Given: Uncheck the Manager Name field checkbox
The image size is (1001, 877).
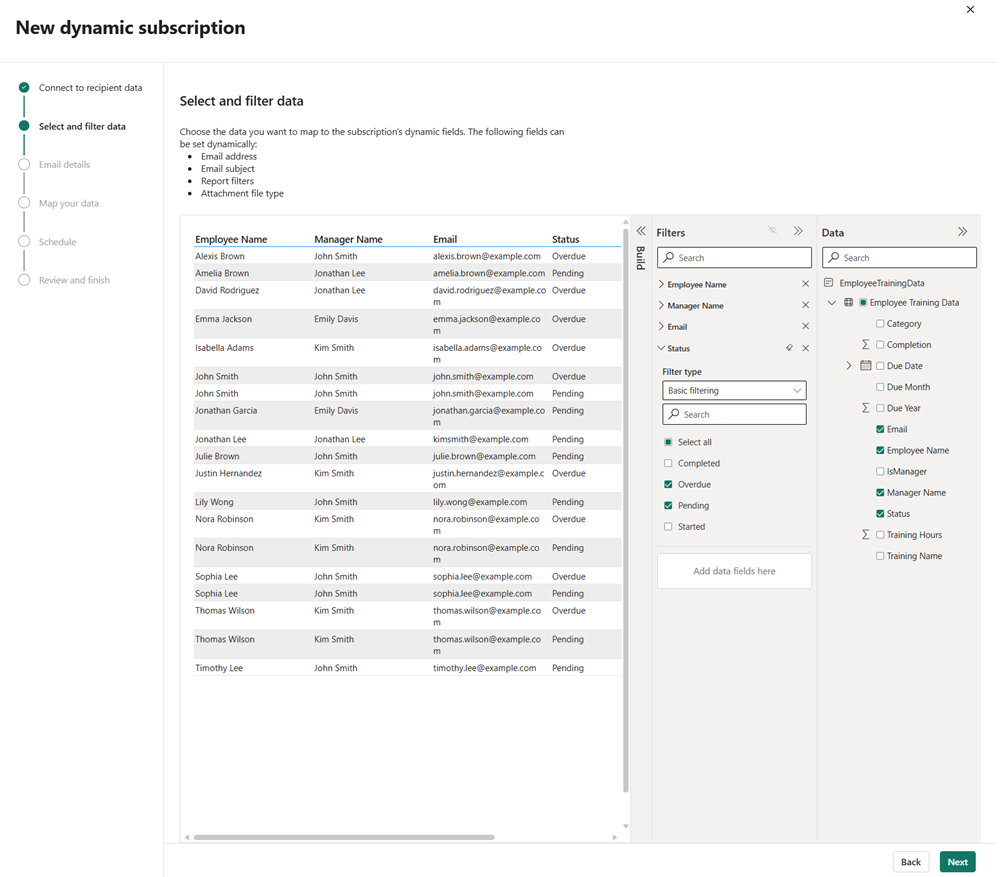Looking at the screenshot, I should pos(880,492).
